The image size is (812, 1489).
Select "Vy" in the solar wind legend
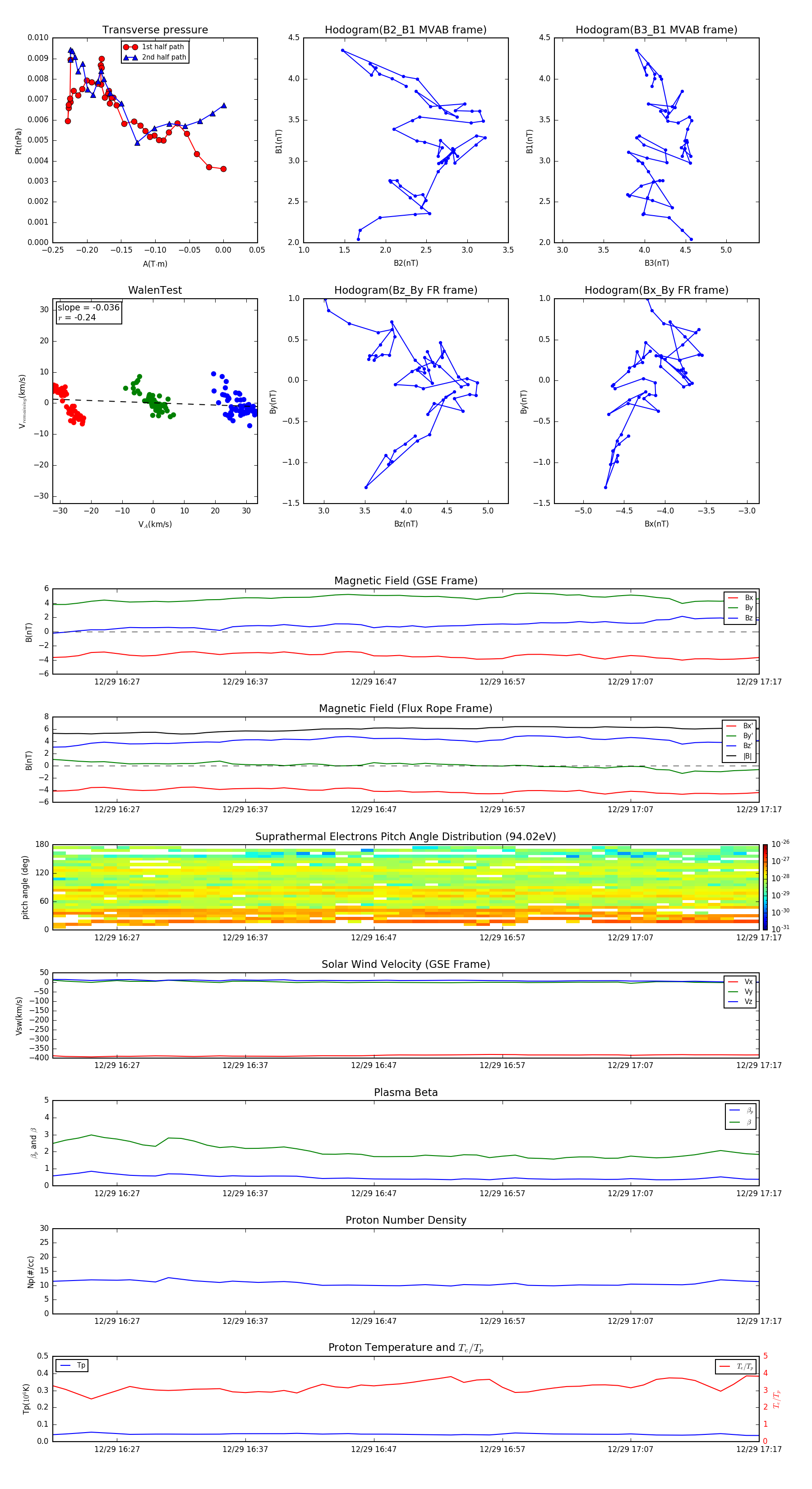(741, 991)
